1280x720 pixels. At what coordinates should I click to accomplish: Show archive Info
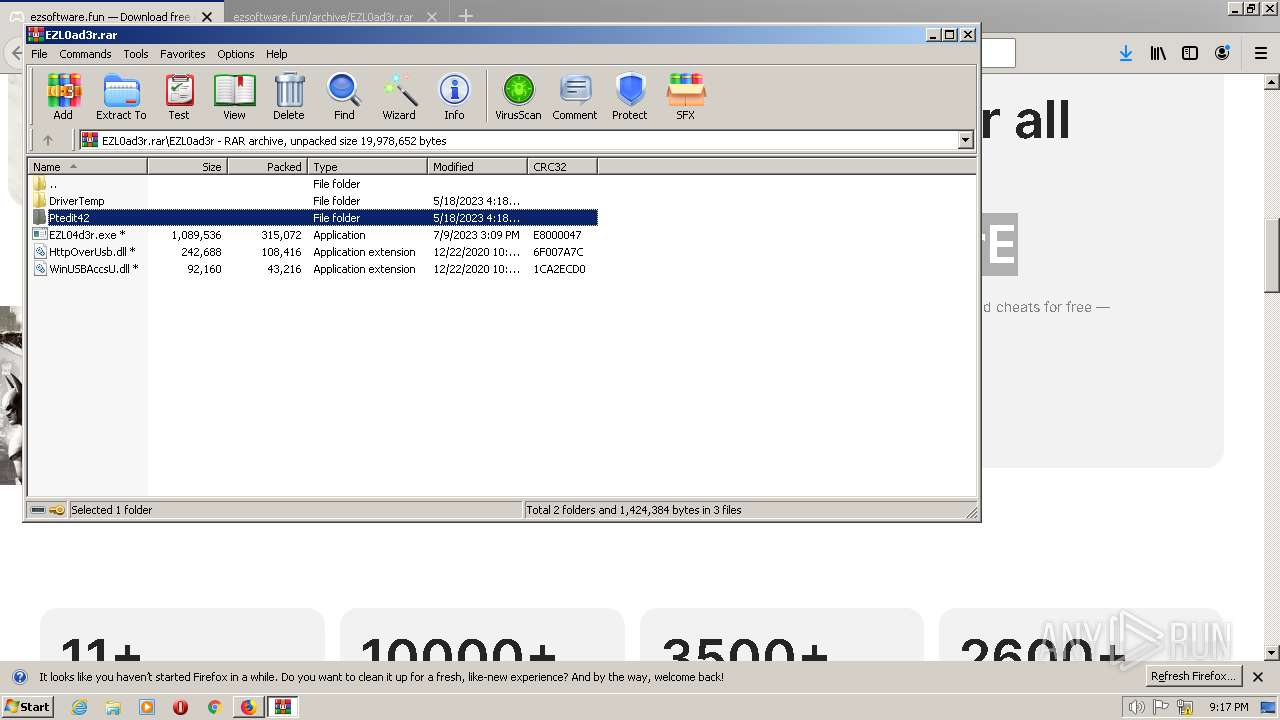click(x=454, y=97)
